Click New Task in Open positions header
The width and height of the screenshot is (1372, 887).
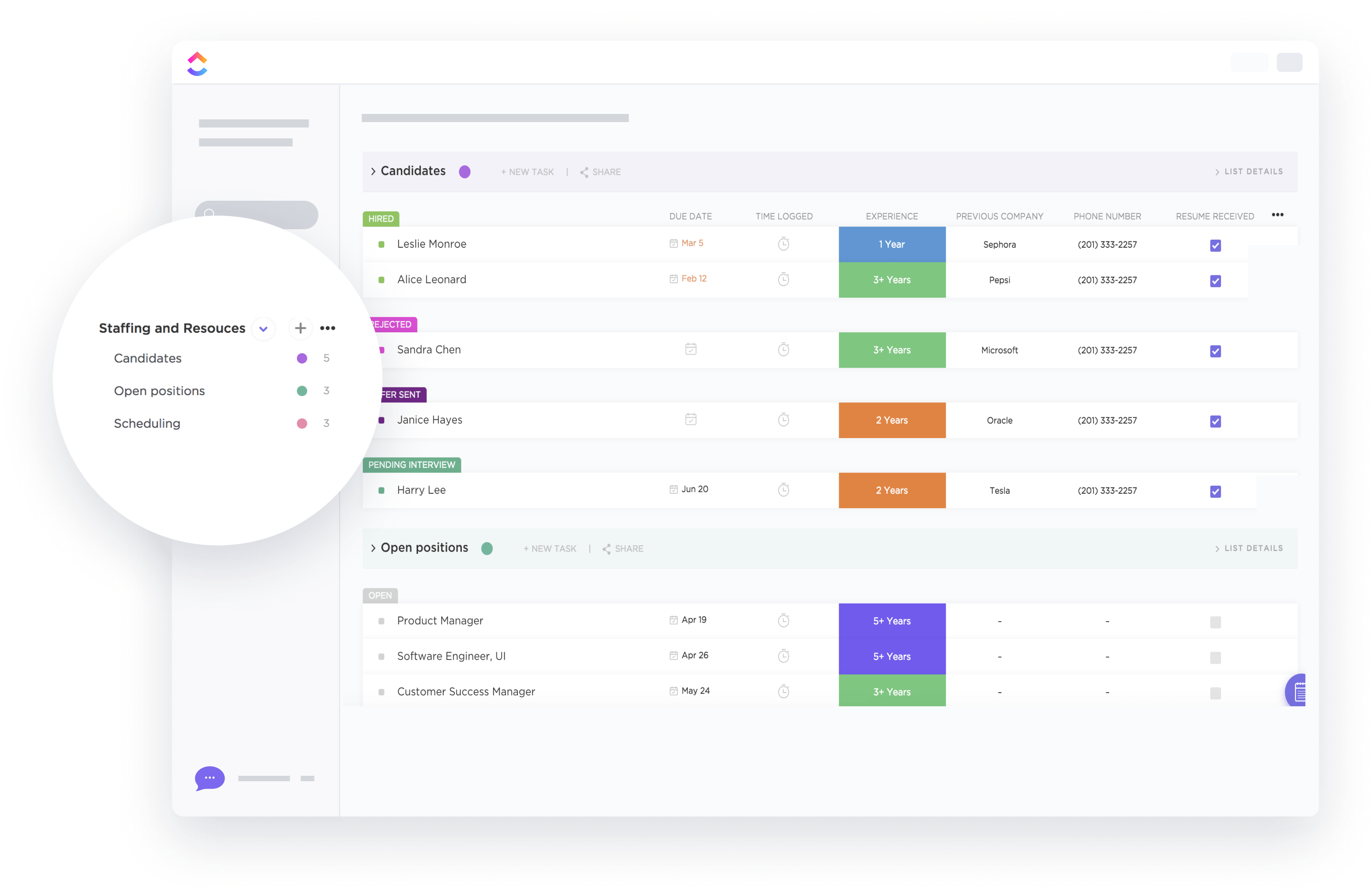coord(550,549)
